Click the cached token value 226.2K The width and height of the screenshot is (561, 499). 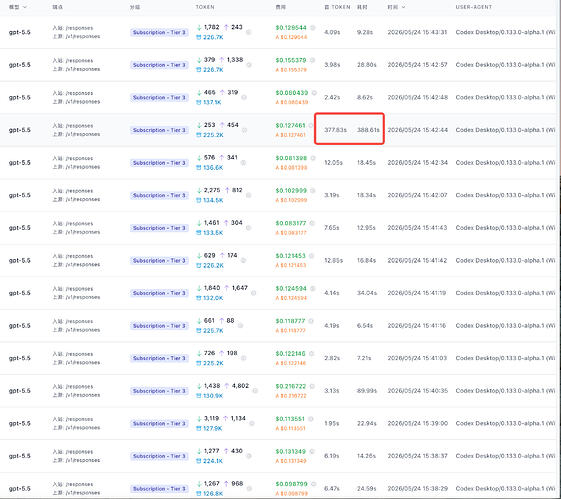pos(213,265)
